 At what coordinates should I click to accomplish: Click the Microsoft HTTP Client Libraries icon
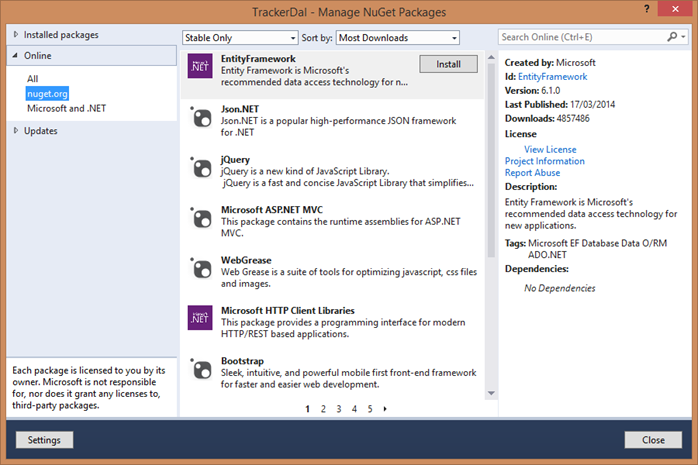[200, 318]
